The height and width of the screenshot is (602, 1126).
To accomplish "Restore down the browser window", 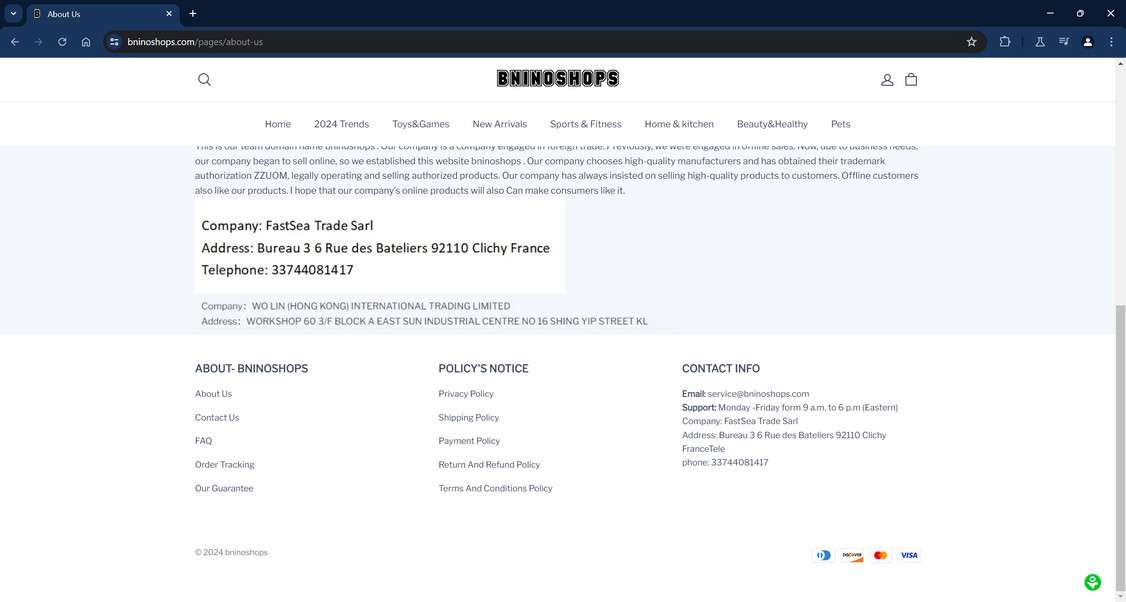I will click(x=1080, y=14).
